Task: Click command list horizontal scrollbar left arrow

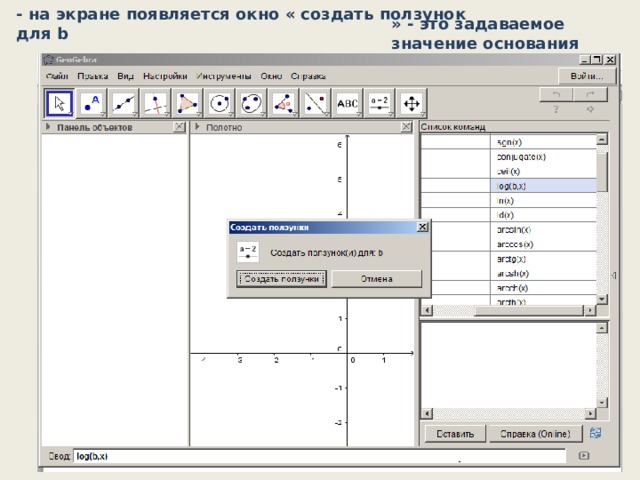Action: coord(427,310)
